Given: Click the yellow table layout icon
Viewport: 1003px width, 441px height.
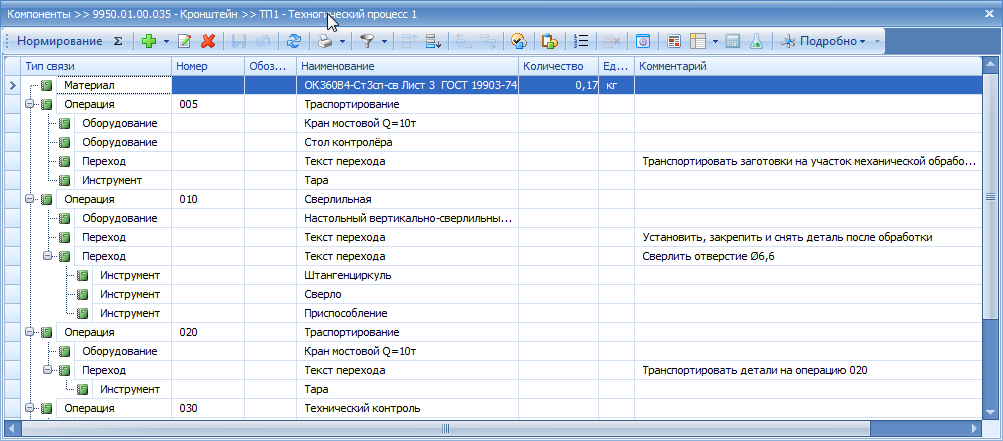Looking at the screenshot, I should point(698,41).
